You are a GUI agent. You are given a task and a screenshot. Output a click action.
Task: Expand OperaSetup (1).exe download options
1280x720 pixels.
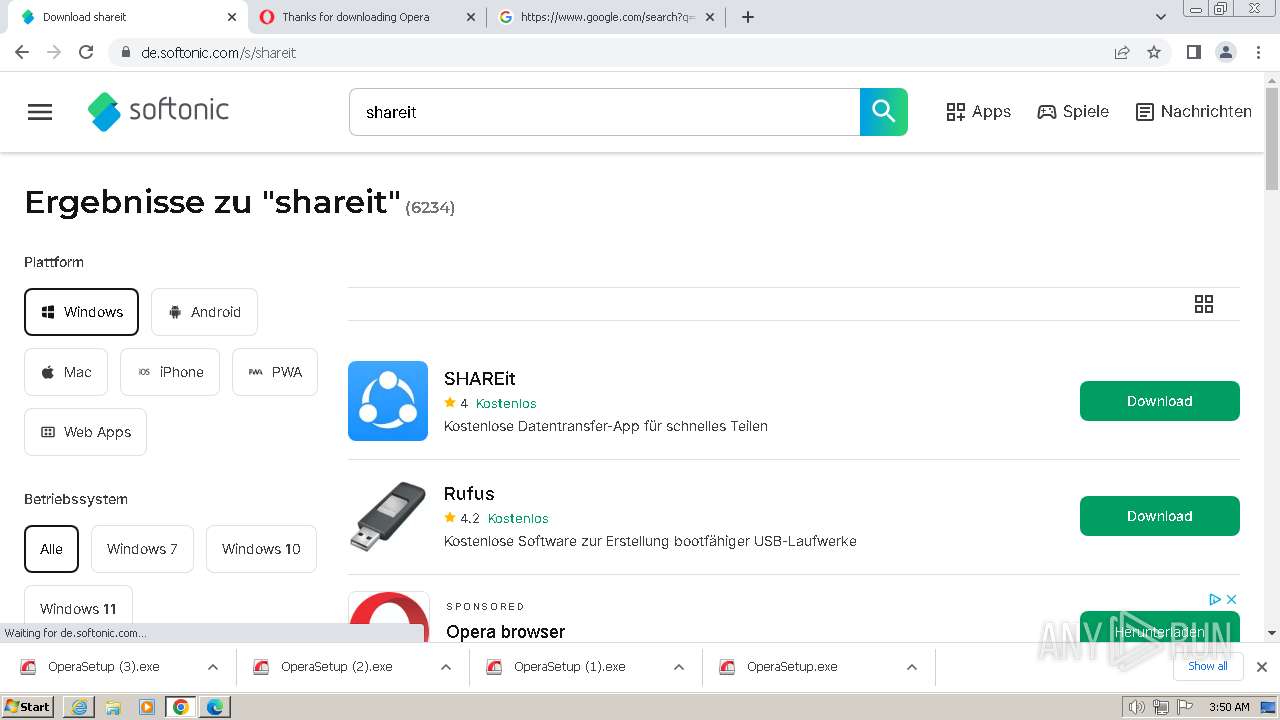click(679, 667)
